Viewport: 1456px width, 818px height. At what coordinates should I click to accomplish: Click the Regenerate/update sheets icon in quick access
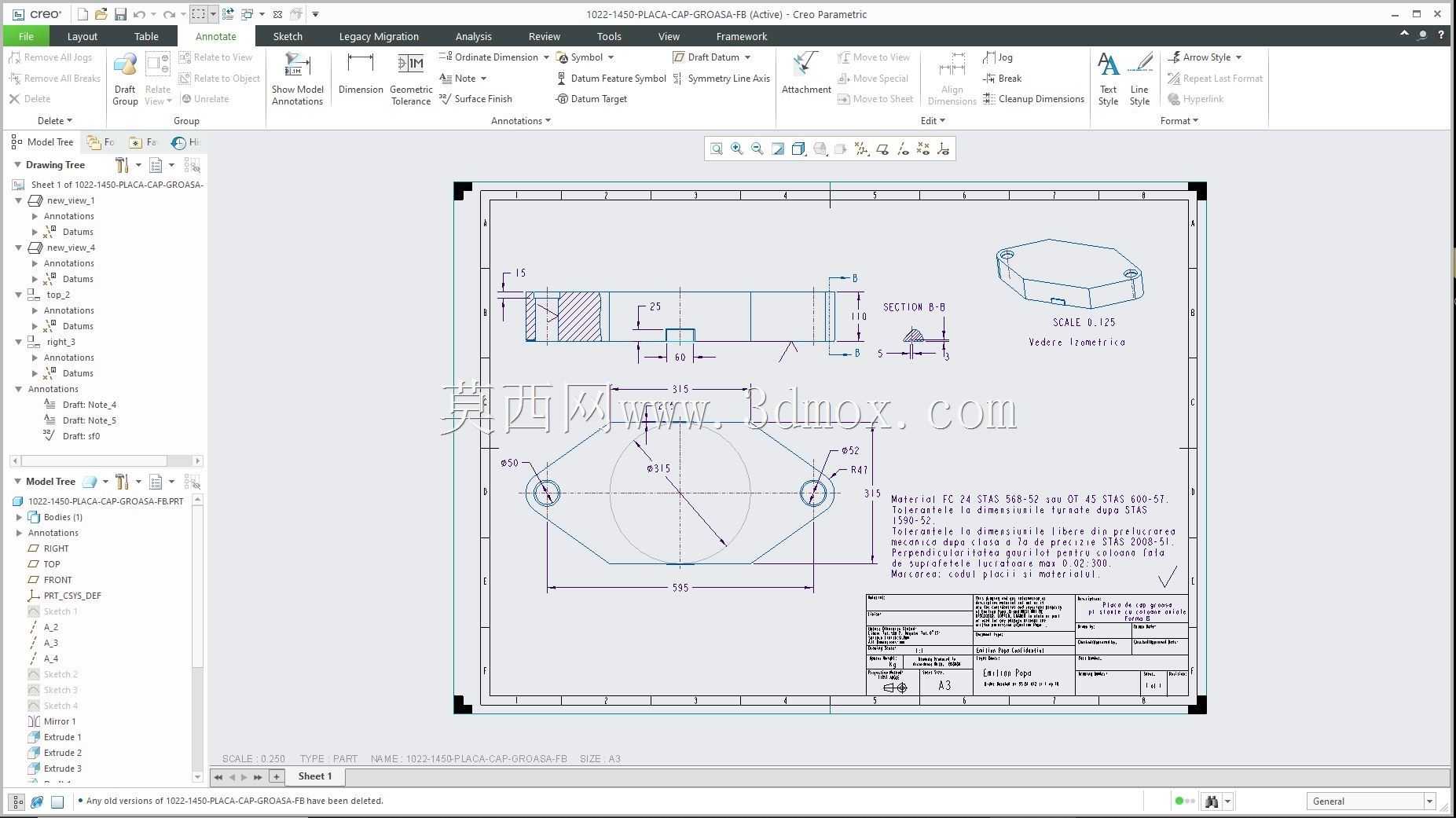click(228, 14)
